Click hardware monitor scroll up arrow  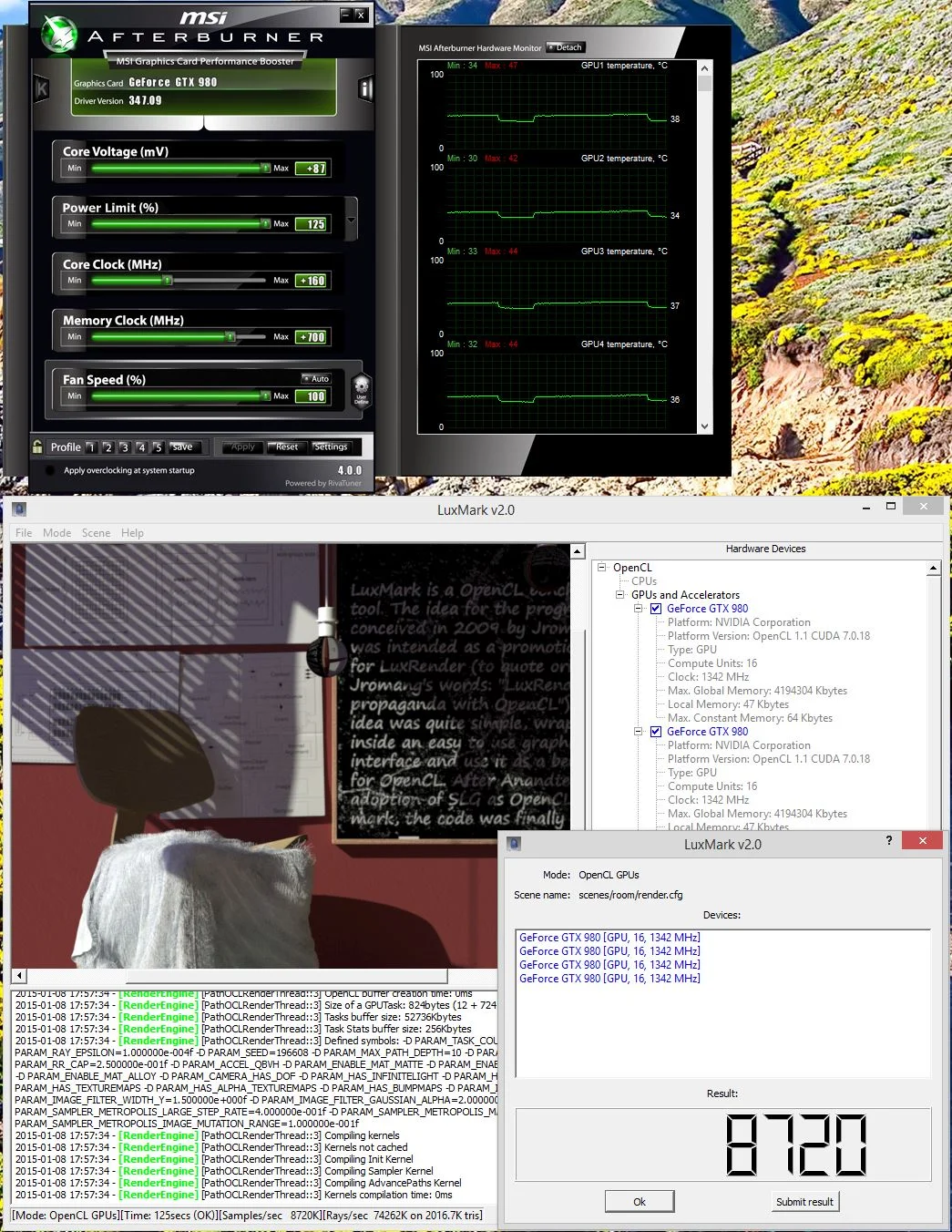coord(704,67)
